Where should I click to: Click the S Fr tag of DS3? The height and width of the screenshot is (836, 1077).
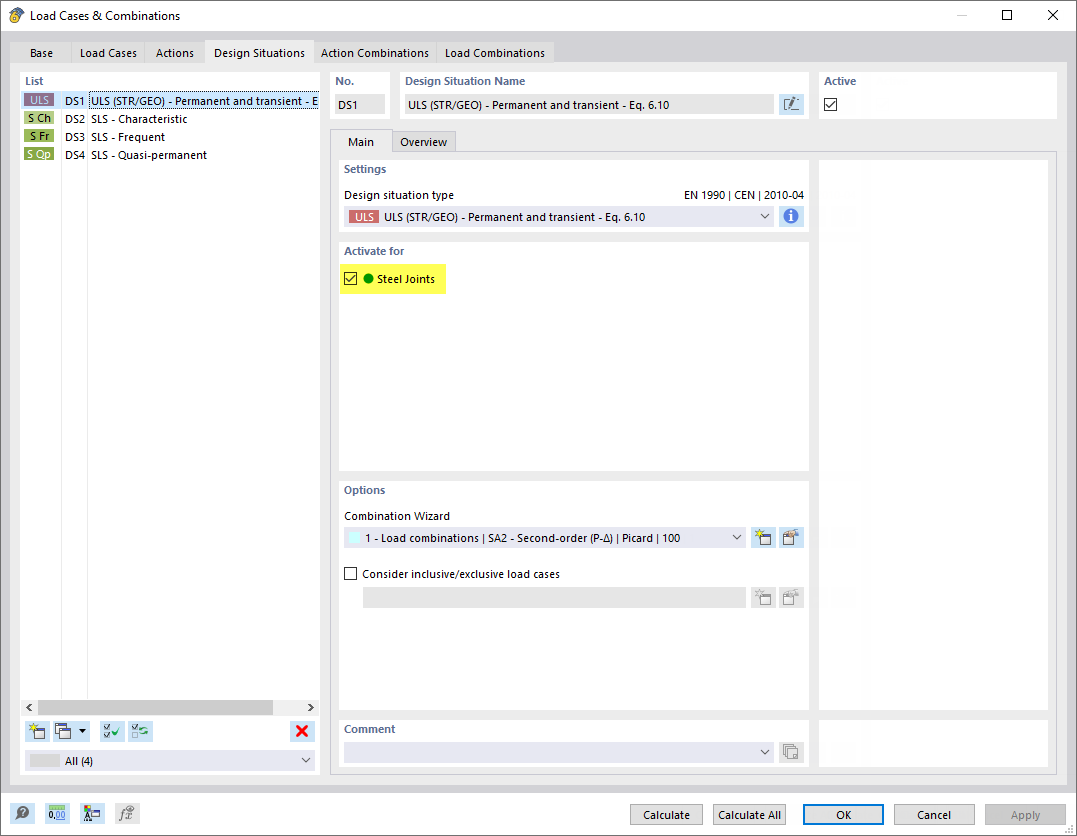pos(39,136)
